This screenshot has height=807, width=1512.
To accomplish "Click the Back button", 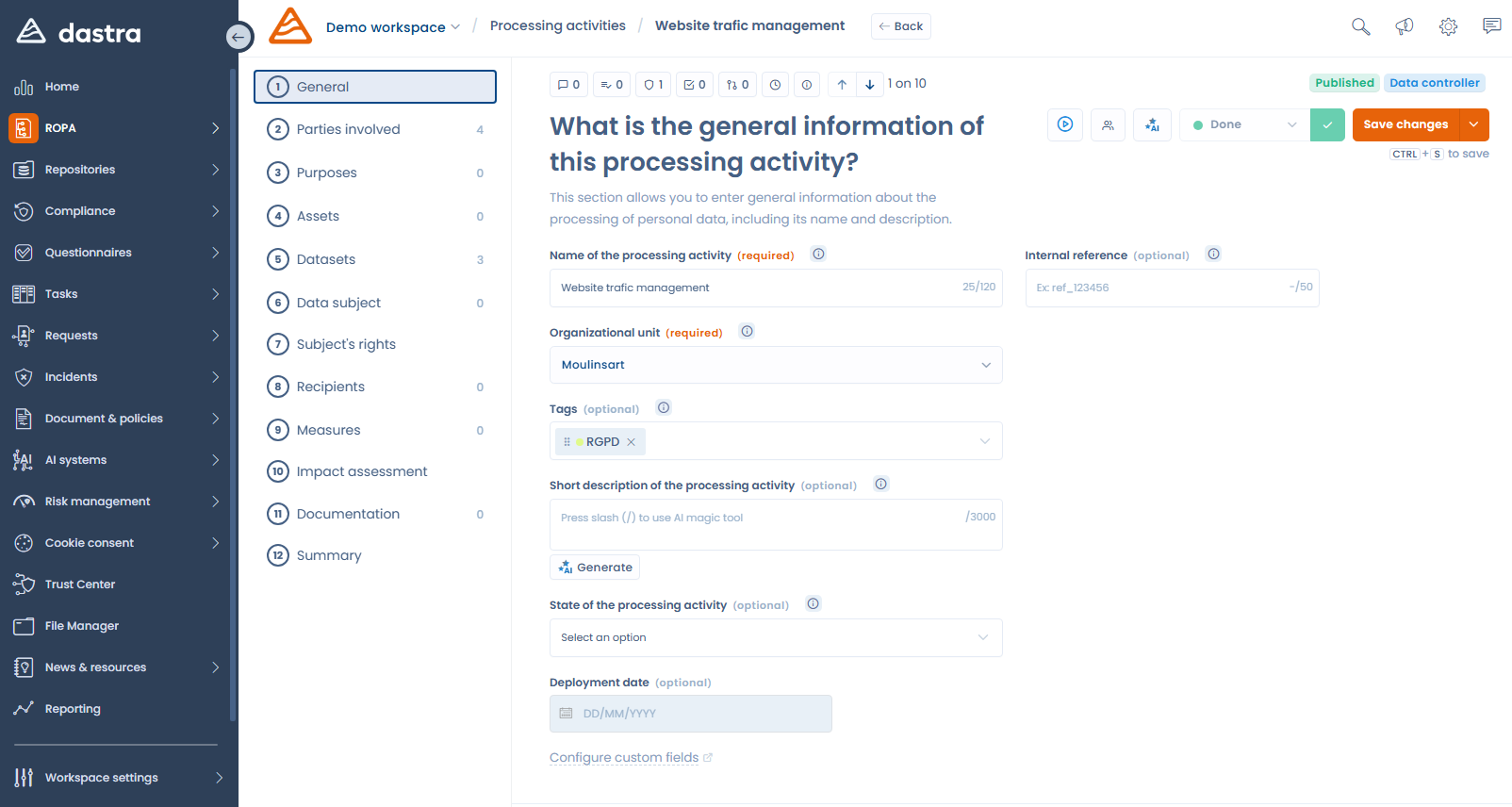I will pos(901,26).
